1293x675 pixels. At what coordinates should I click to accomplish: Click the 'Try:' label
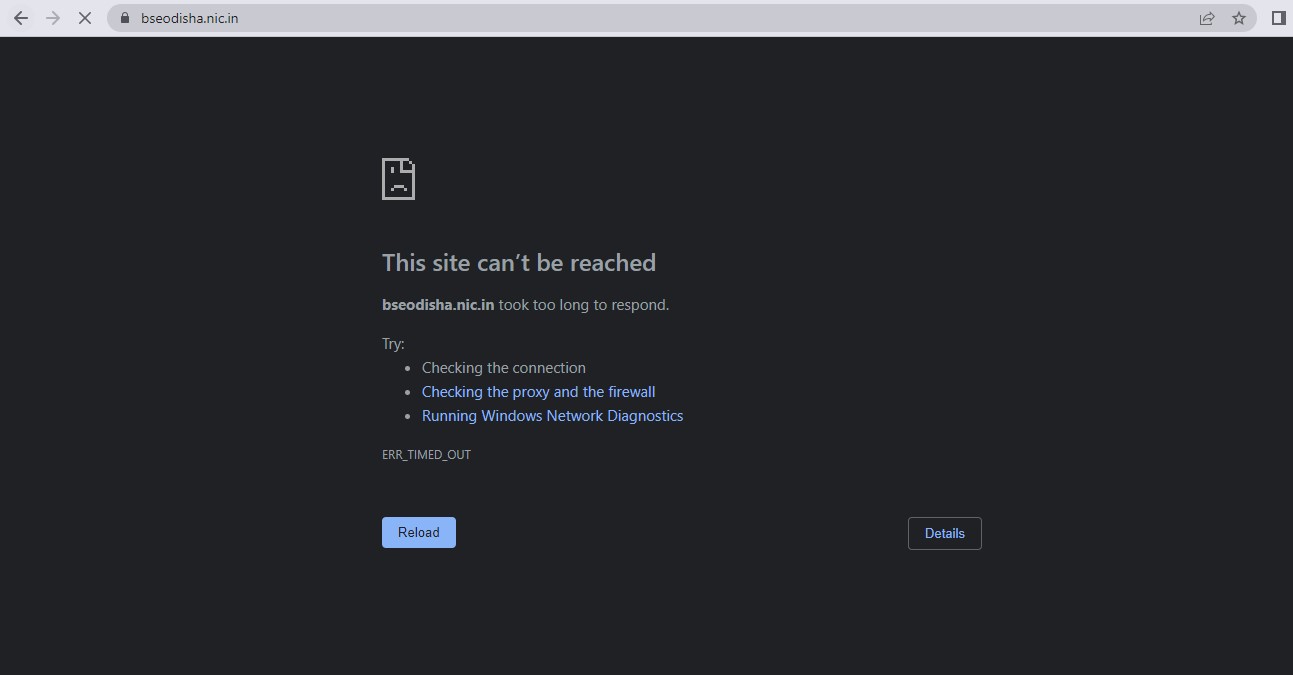[x=393, y=344]
